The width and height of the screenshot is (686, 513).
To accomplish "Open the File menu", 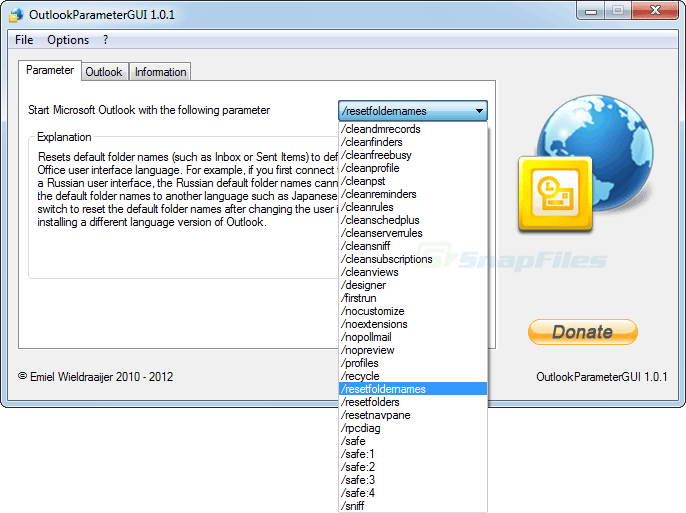I will pyautogui.click(x=24, y=40).
